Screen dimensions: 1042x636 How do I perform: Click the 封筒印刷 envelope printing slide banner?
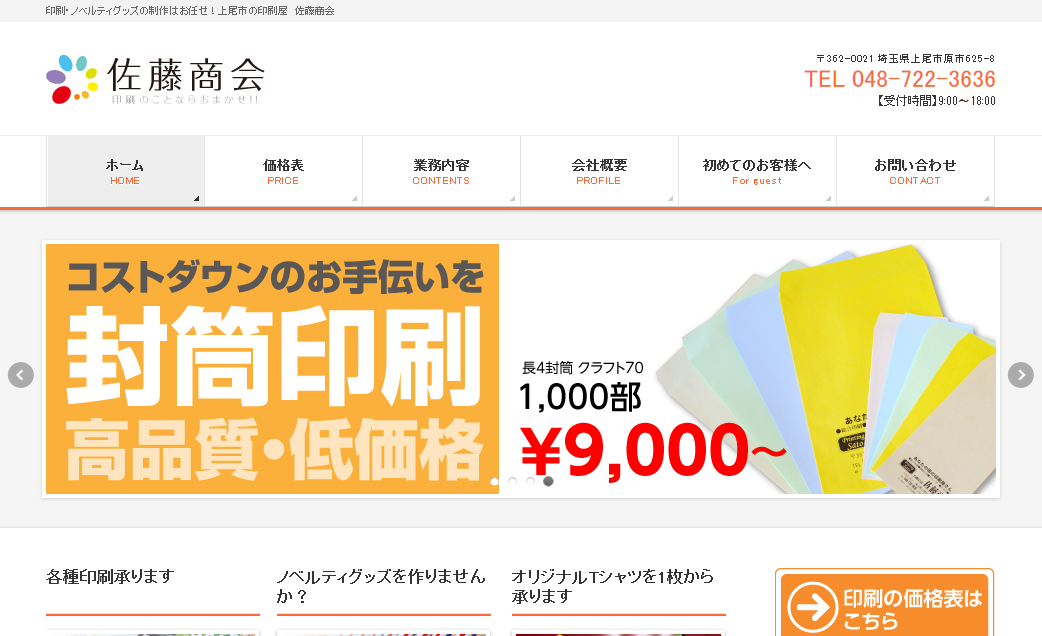521,369
